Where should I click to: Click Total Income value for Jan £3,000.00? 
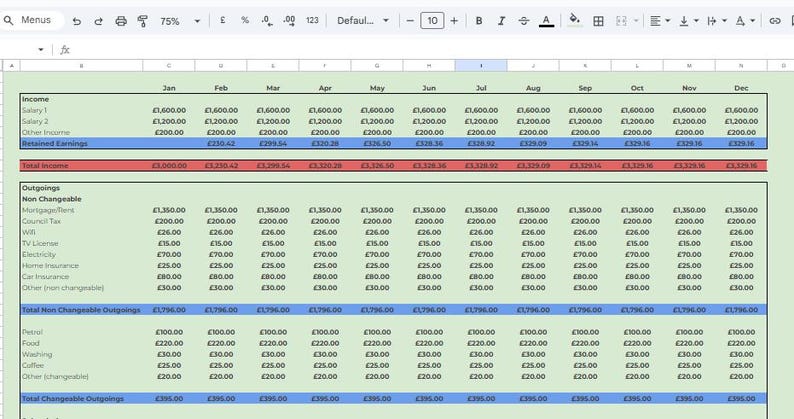coord(169,166)
